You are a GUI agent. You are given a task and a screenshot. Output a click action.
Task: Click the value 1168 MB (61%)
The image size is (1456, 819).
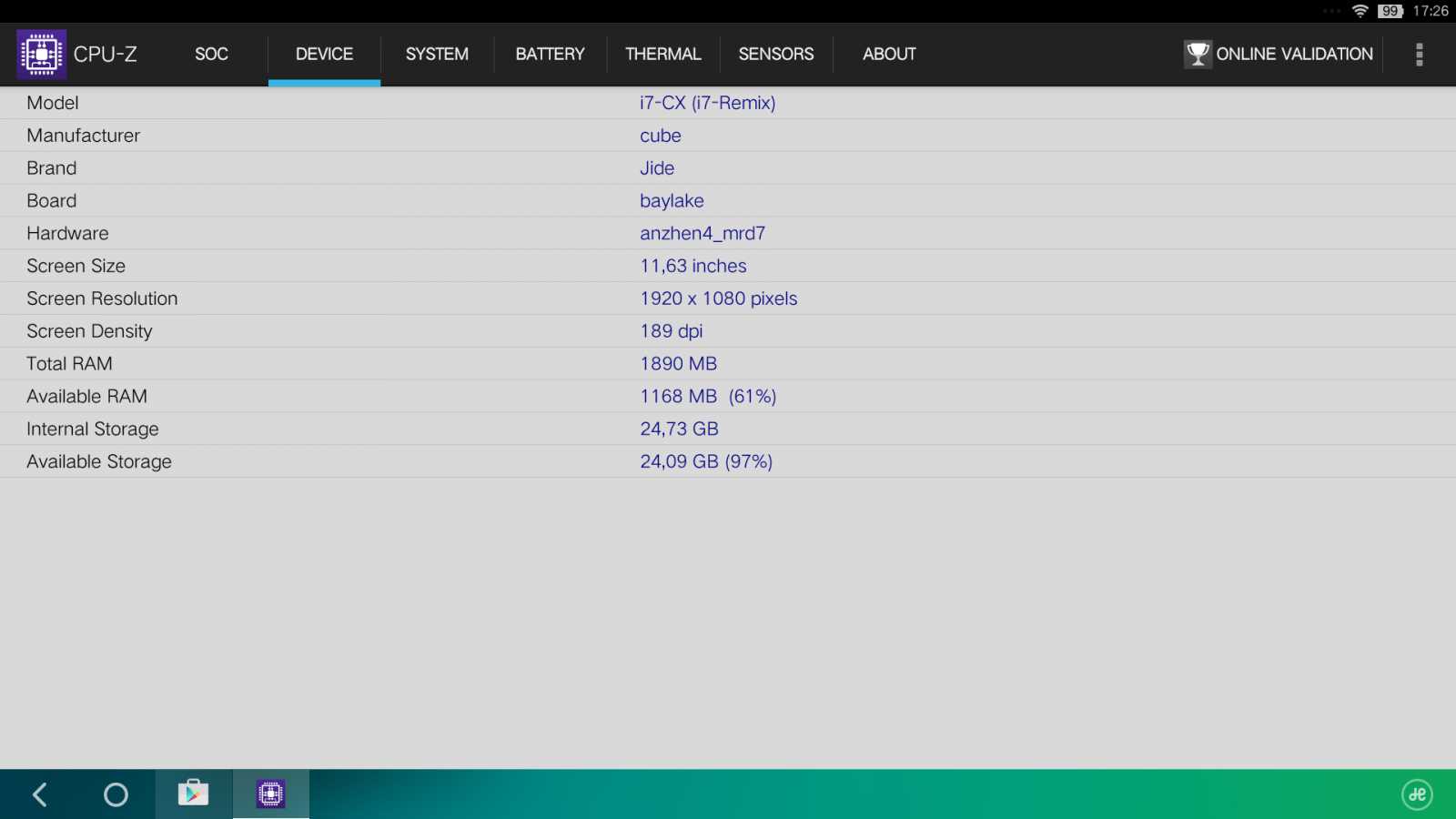(708, 397)
